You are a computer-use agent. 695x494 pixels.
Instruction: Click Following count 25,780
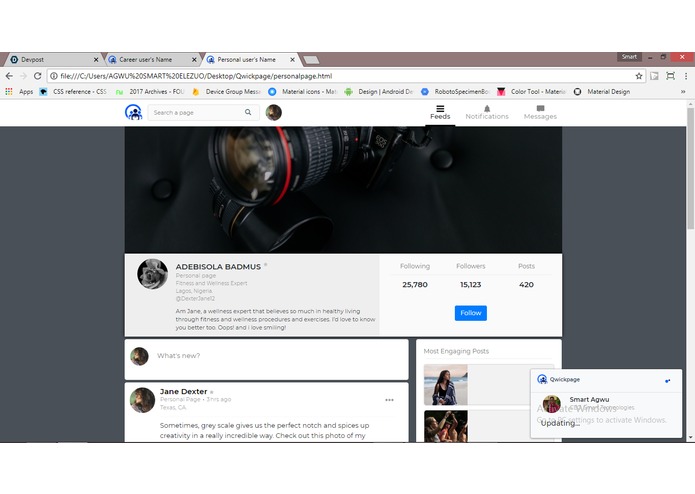click(x=415, y=284)
